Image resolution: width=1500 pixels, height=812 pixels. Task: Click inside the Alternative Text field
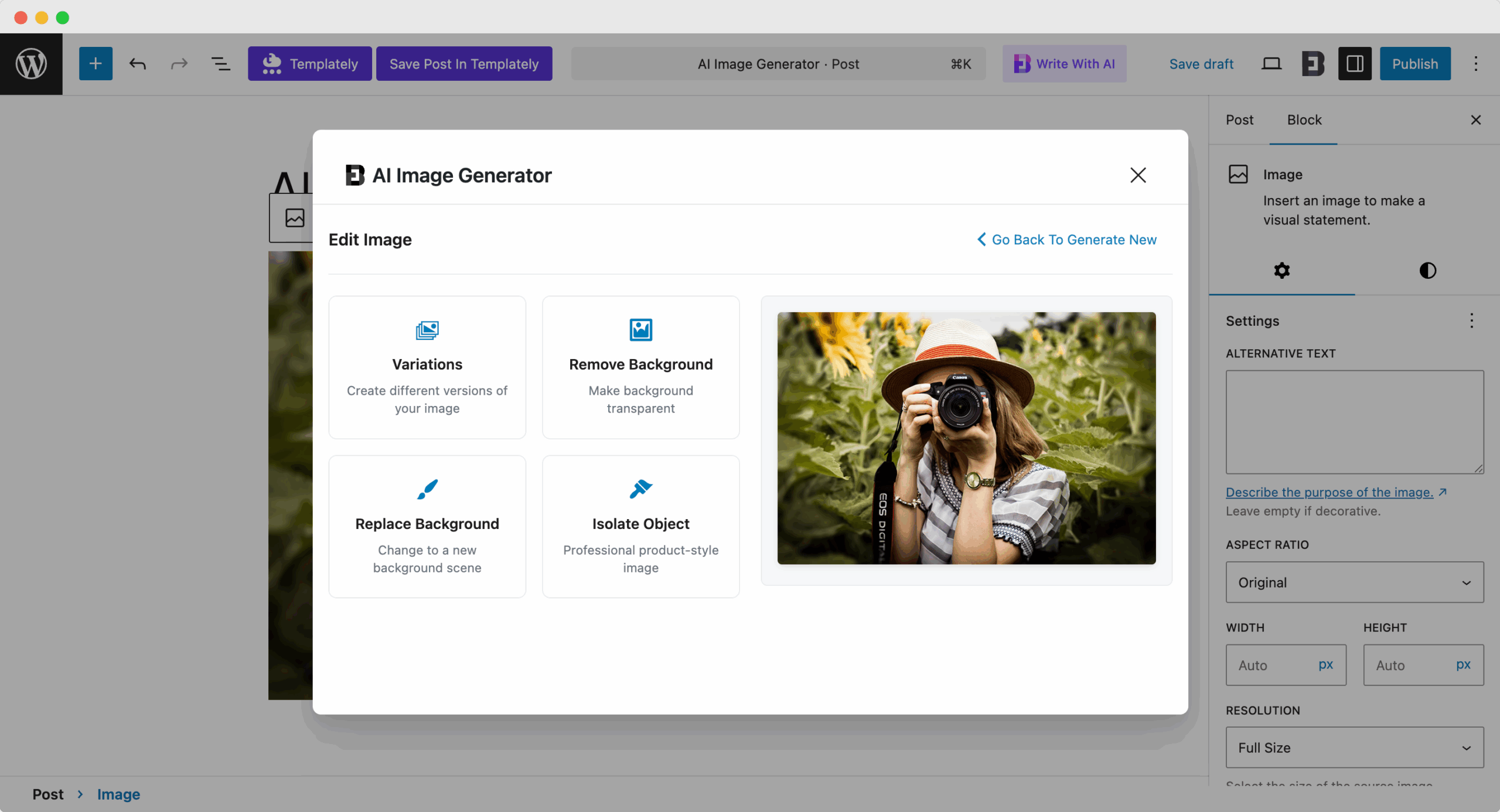coord(1354,422)
